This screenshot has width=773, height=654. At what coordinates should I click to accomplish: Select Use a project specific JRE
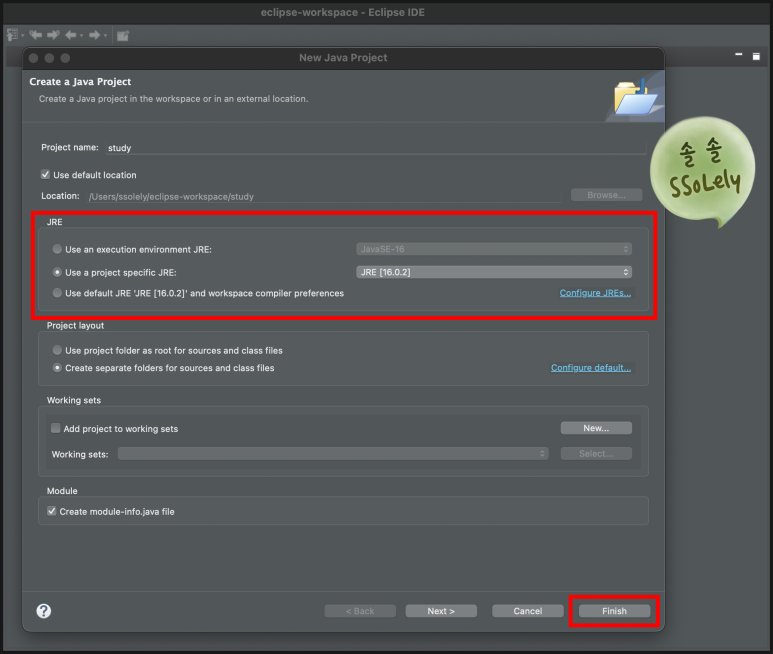pos(57,272)
